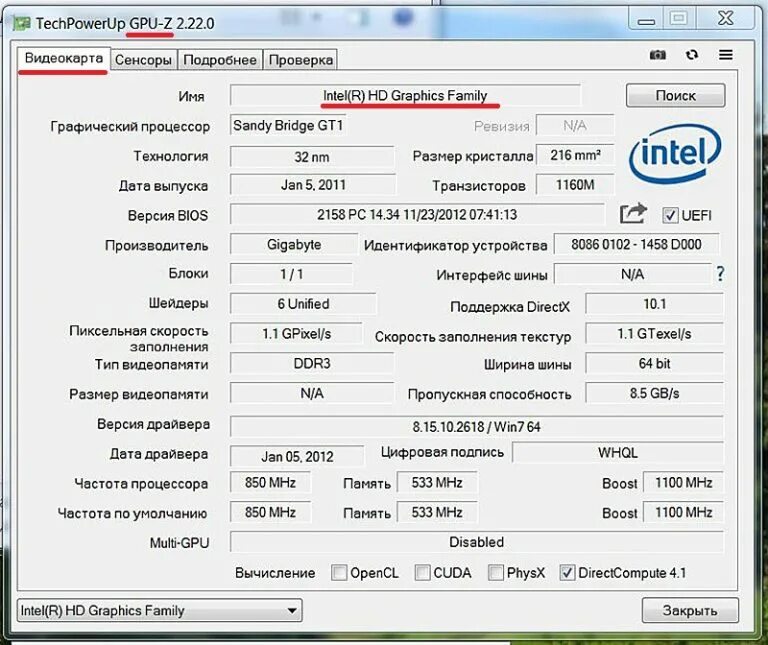The image size is (768, 645).
Task: Click the Закрыть button
Action: [690, 610]
